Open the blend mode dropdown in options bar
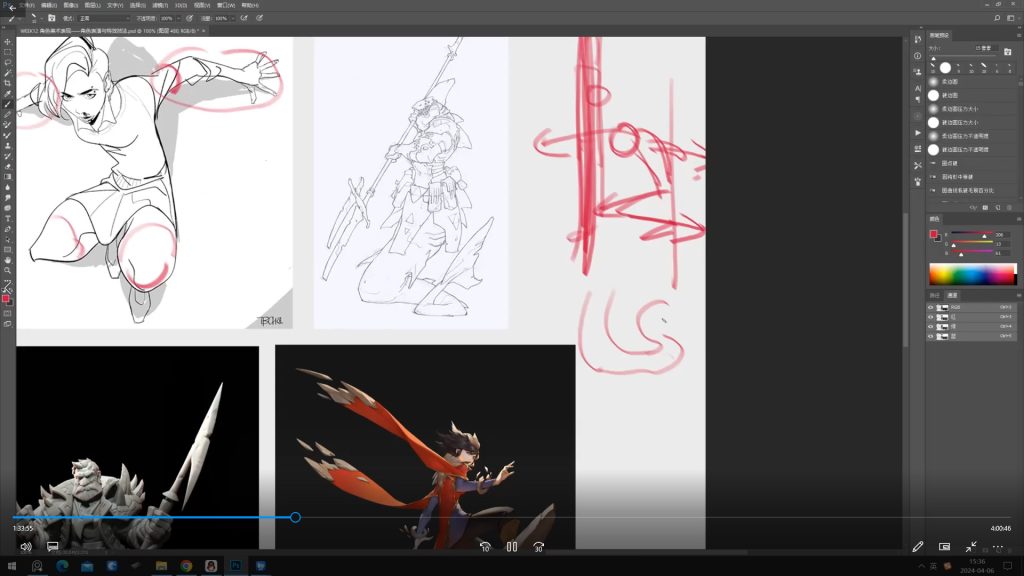 [x=104, y=18]
